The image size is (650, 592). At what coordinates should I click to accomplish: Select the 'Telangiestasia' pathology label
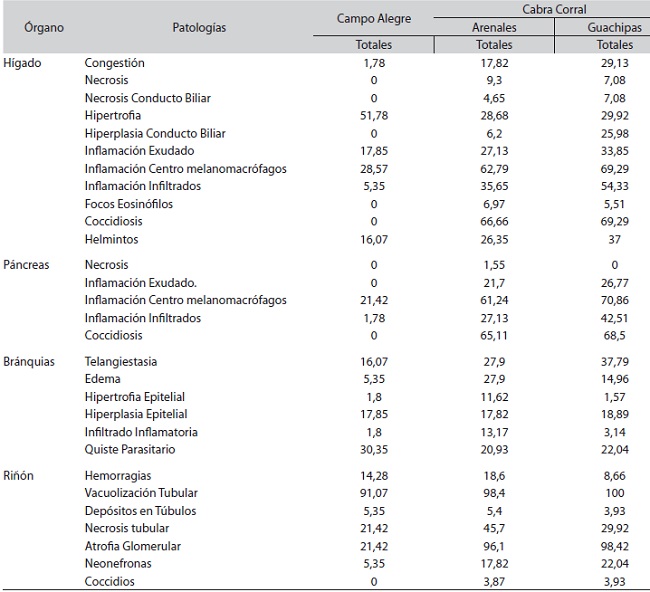pyautogui.click(x=121, y=361)
